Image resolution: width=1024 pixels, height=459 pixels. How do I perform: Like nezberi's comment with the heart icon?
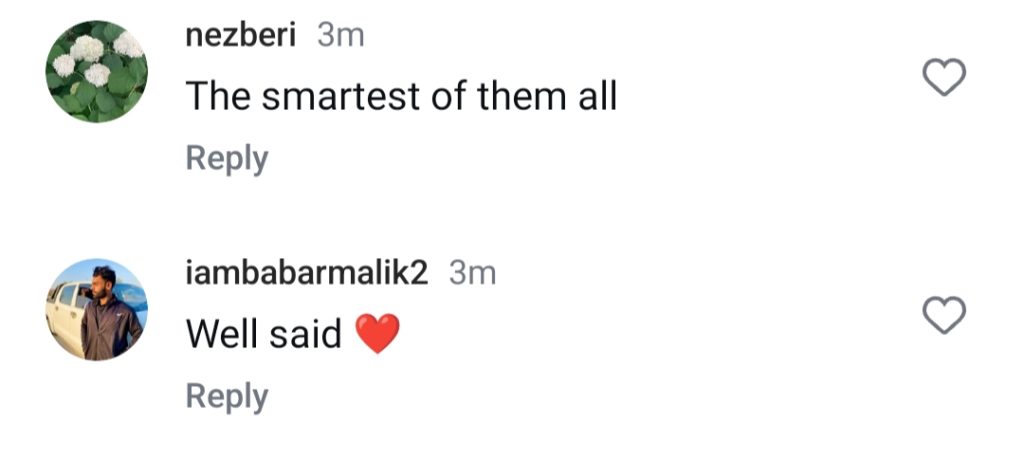944,78
